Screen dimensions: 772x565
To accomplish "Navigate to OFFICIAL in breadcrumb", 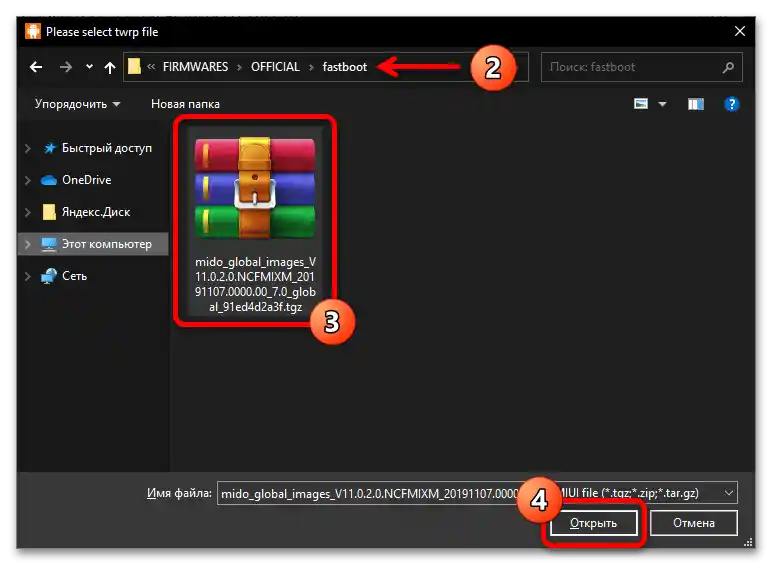I will coord(275,67).
